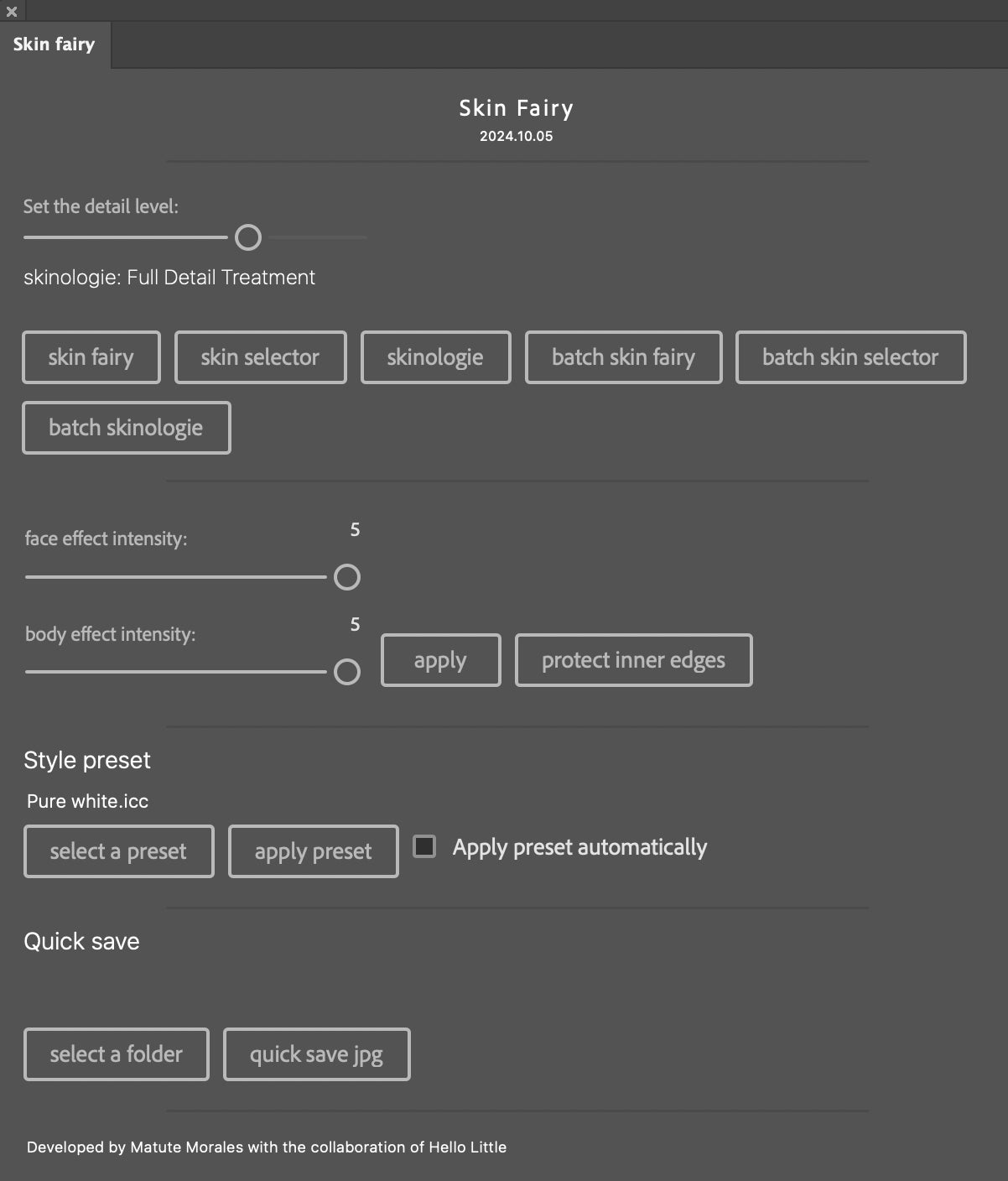Start batch skin fairy
1008x1181 pixels.
[x=623, y=357]
